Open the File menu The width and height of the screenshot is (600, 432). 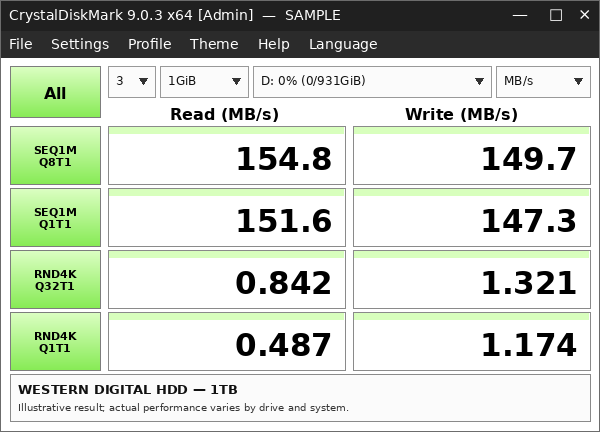(21, 44)
